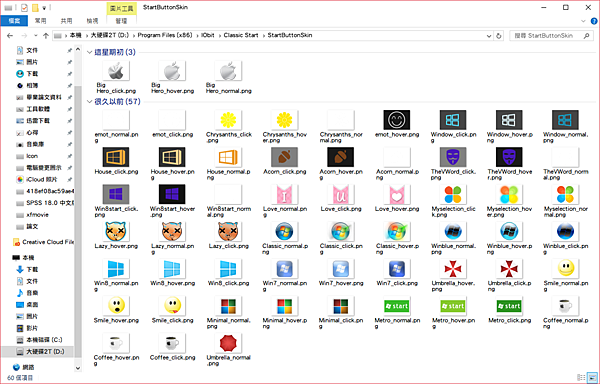Screen dimensions: 600x384
Task: Go back with the back arrow
Action: coord(10,36)
